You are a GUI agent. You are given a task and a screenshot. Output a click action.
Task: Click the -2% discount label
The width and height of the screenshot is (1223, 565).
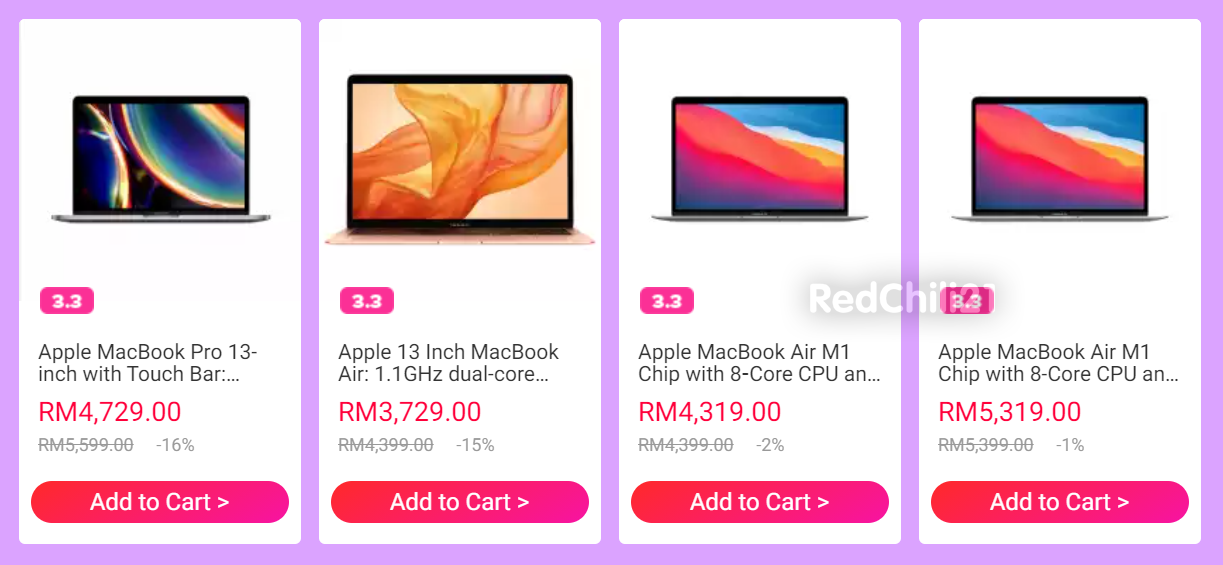[x=770, y=445]
